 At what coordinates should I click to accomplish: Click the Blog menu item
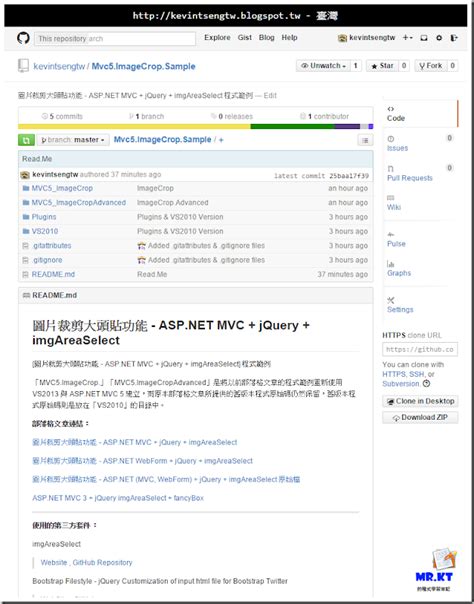(x=266, y=37)
